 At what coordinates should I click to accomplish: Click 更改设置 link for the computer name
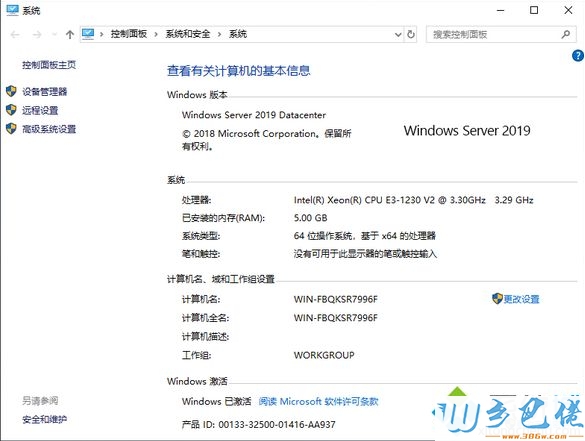point(521,299)
